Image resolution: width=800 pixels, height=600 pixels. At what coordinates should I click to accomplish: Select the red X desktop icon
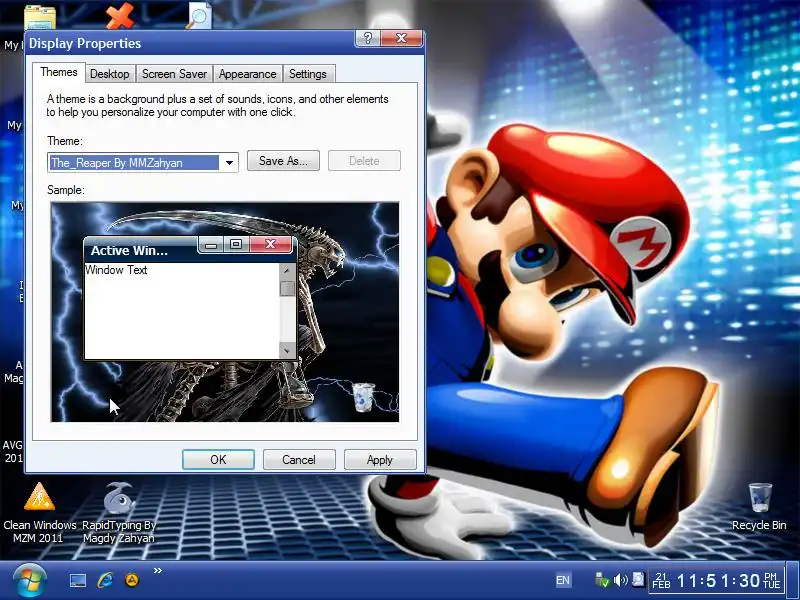click(119, 15)
